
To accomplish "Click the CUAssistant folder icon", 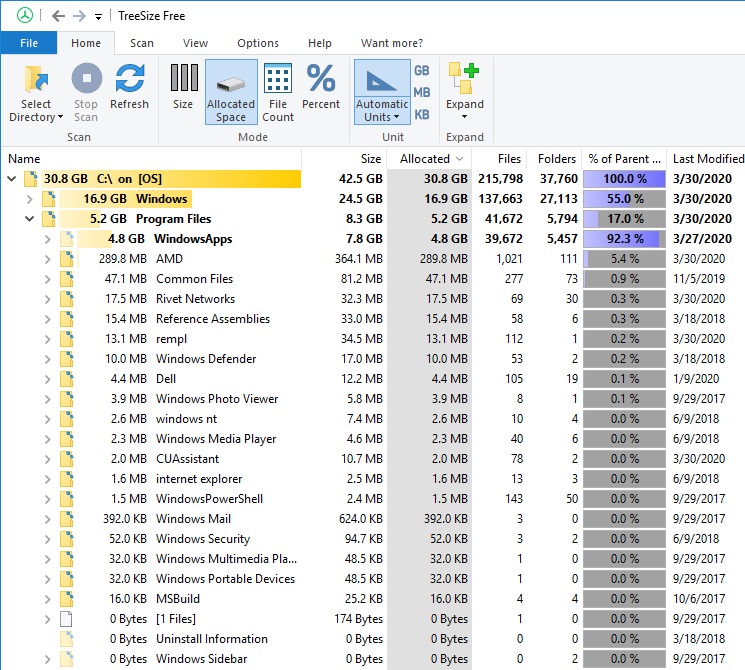I will pyautogui.click(x=67, y=459).
